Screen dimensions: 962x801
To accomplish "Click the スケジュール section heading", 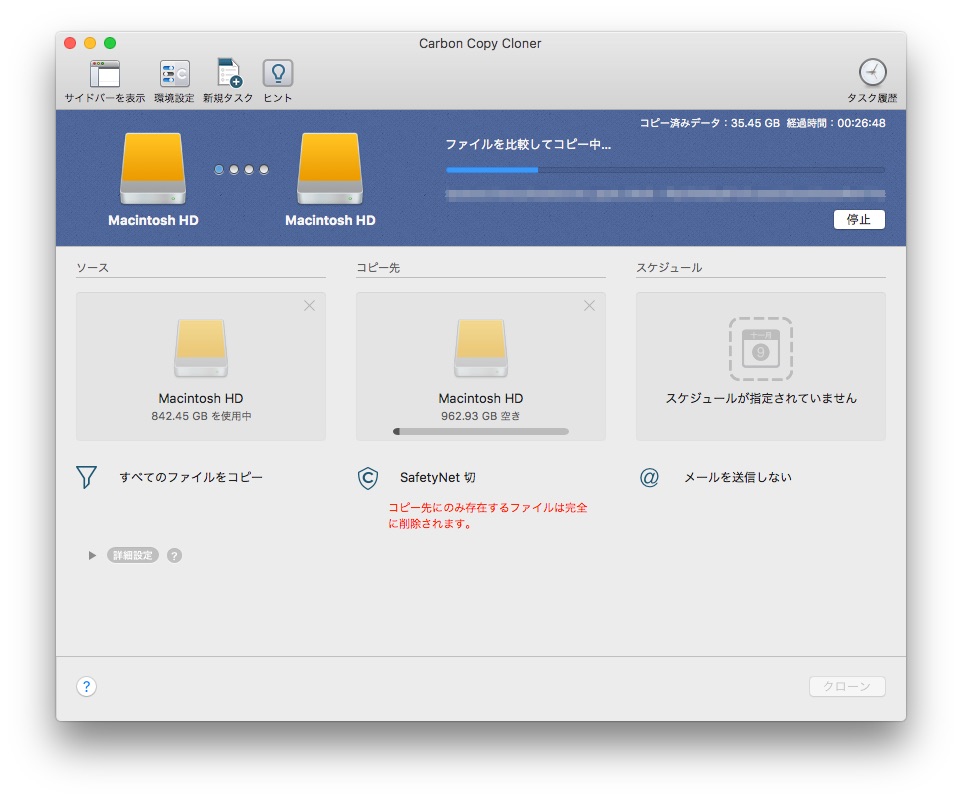I will click(x=669, y=267).
